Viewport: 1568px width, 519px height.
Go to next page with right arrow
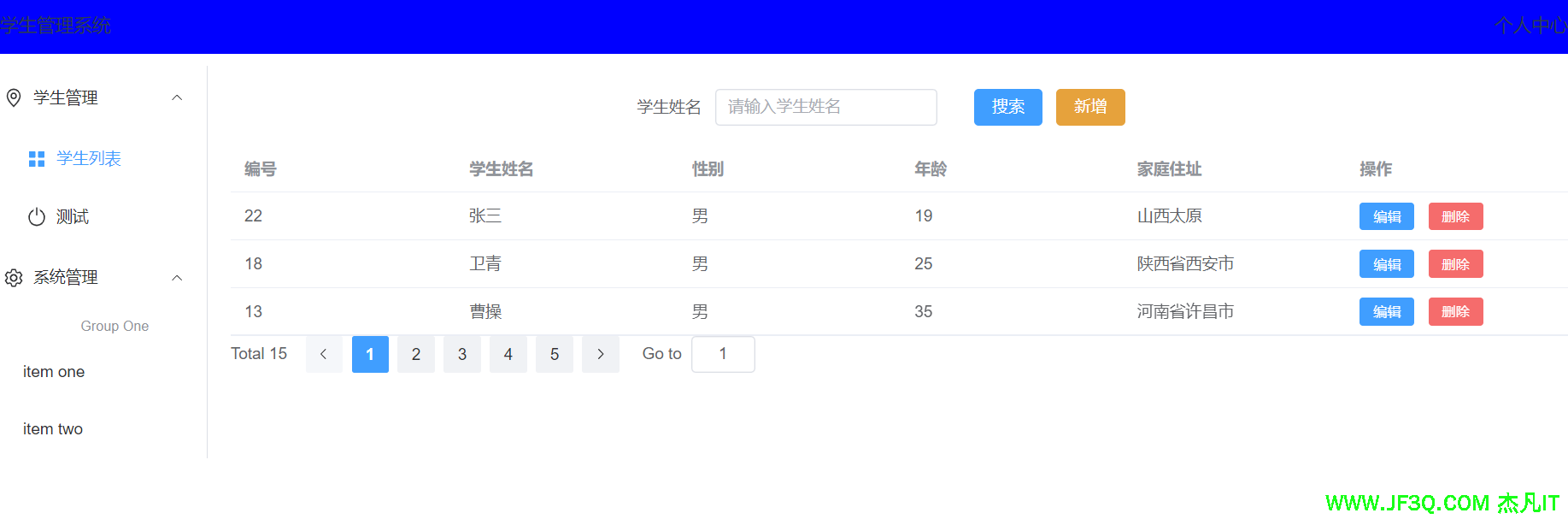601,354
